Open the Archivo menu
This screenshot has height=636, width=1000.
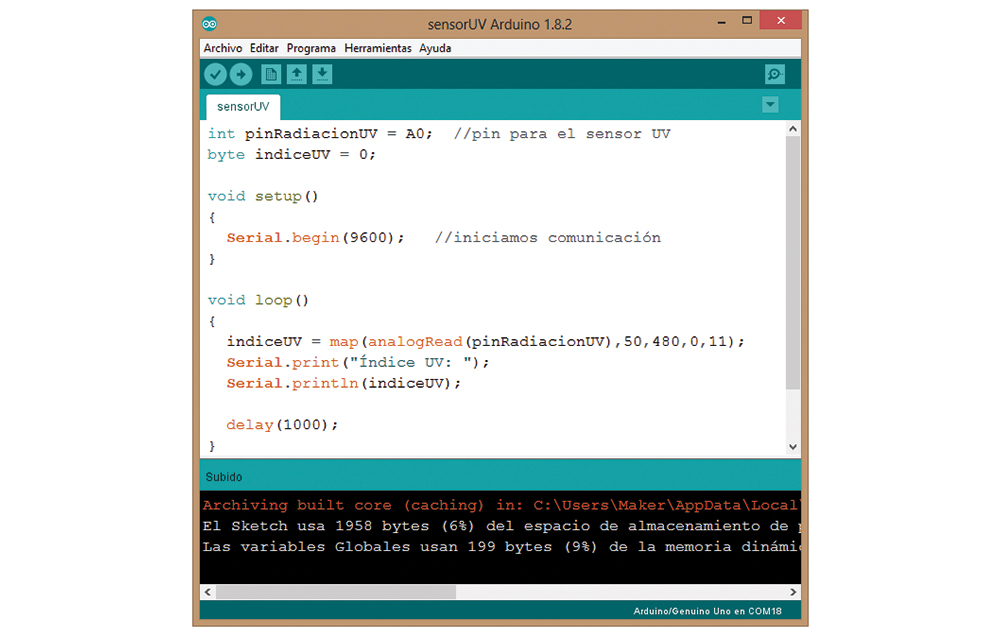point(223,48)
